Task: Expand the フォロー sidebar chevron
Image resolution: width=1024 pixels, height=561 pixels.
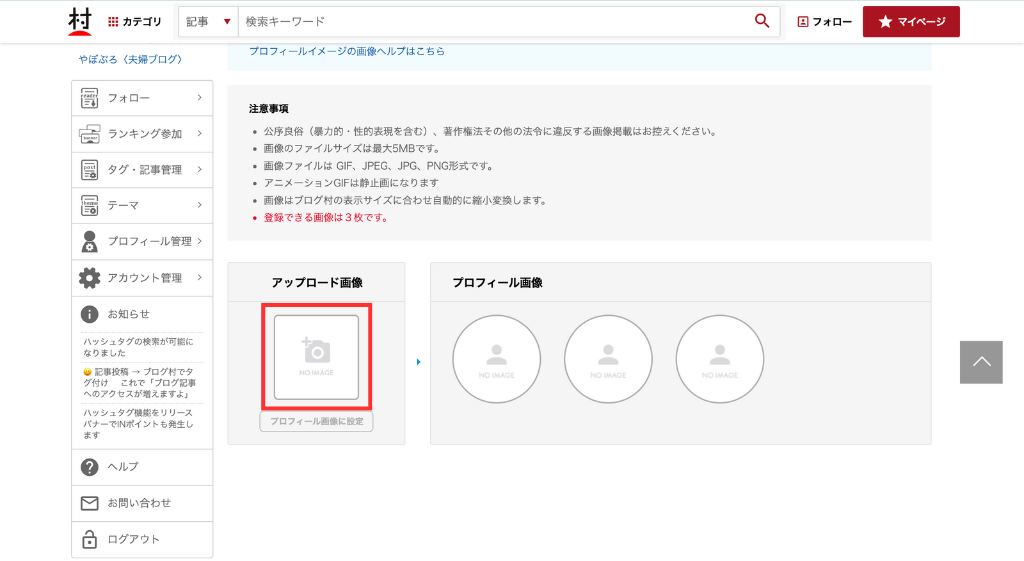Action: [200, 97]
